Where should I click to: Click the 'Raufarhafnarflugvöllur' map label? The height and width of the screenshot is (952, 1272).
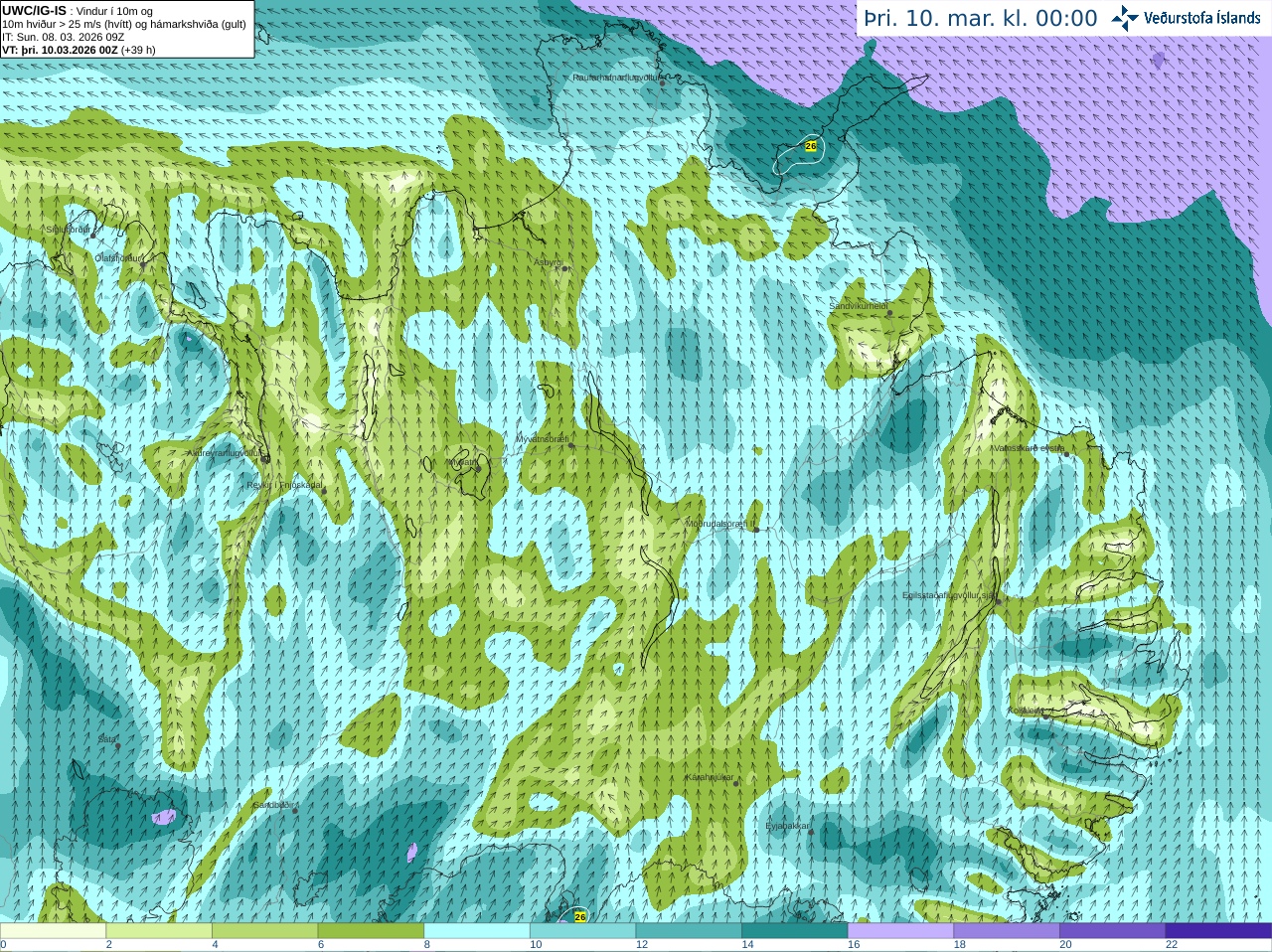coord(616,77)
